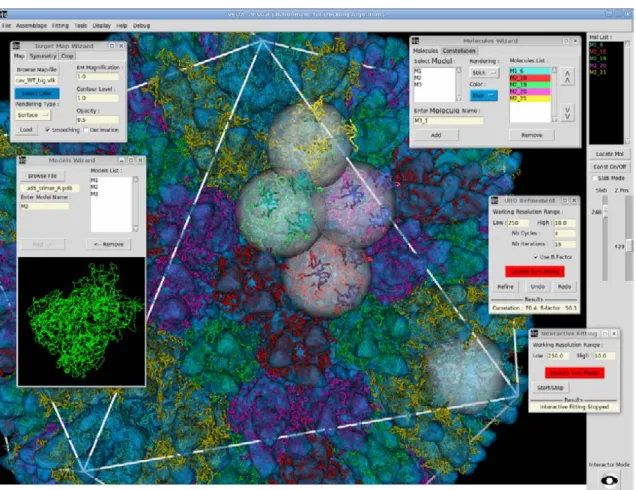Click Start/Stop in Interactive Fitting
Screen dimensions: 636x490
coord(550,387)
